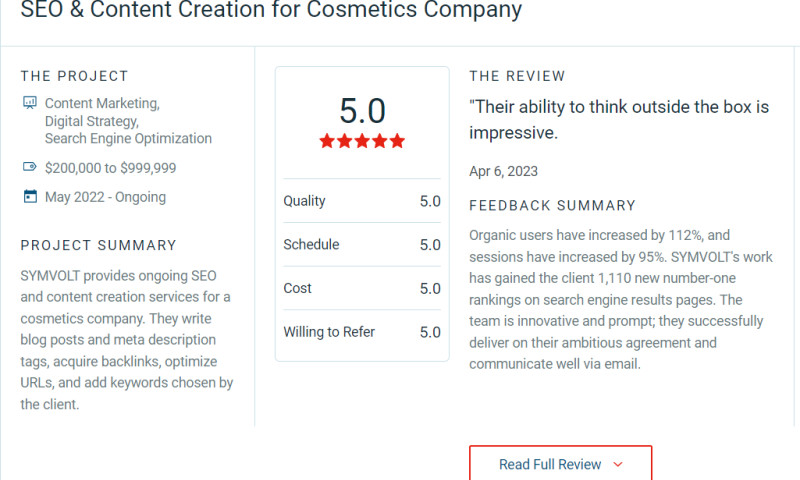Image resolution: width=800 pixels, height=480 pixels.
Task: Click the Content Marketing service text
Action: tap(102, 103)
